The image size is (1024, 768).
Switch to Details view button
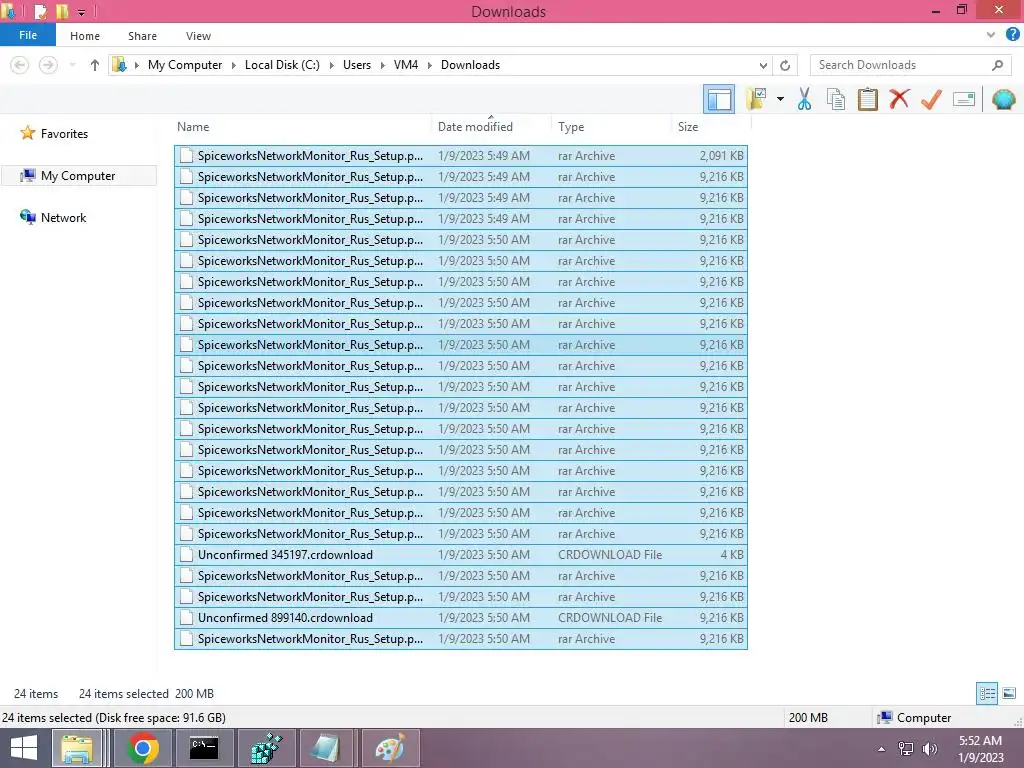point(987,693)
